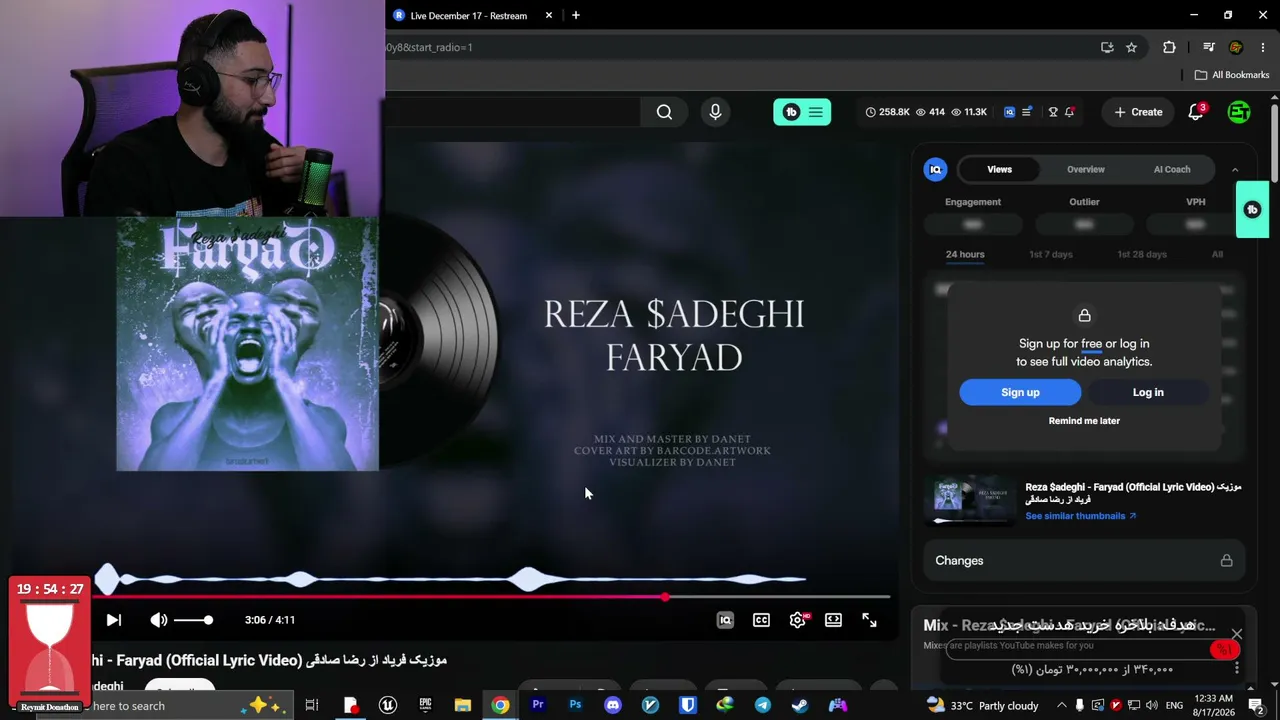Bookmark this page with the star

point(1131,47)
